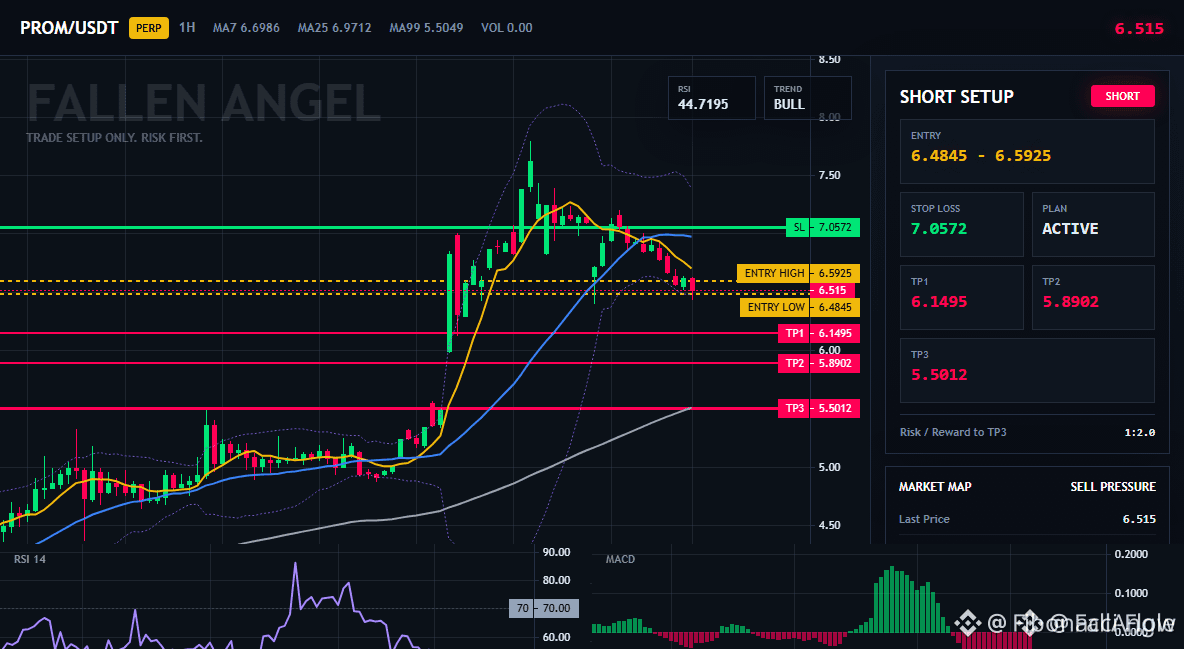Click the ENTRY LOW 6.4845 chart label
1184x649 pixels.
coord(800,307)
